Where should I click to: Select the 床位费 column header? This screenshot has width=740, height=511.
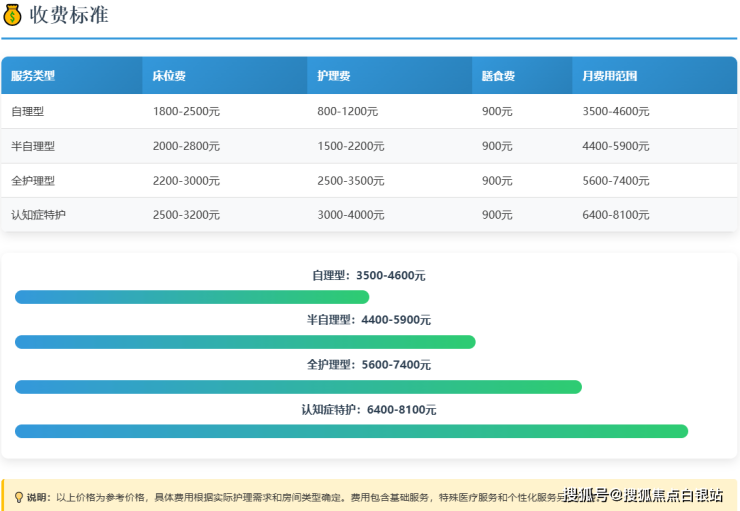(x=169, y=76)
